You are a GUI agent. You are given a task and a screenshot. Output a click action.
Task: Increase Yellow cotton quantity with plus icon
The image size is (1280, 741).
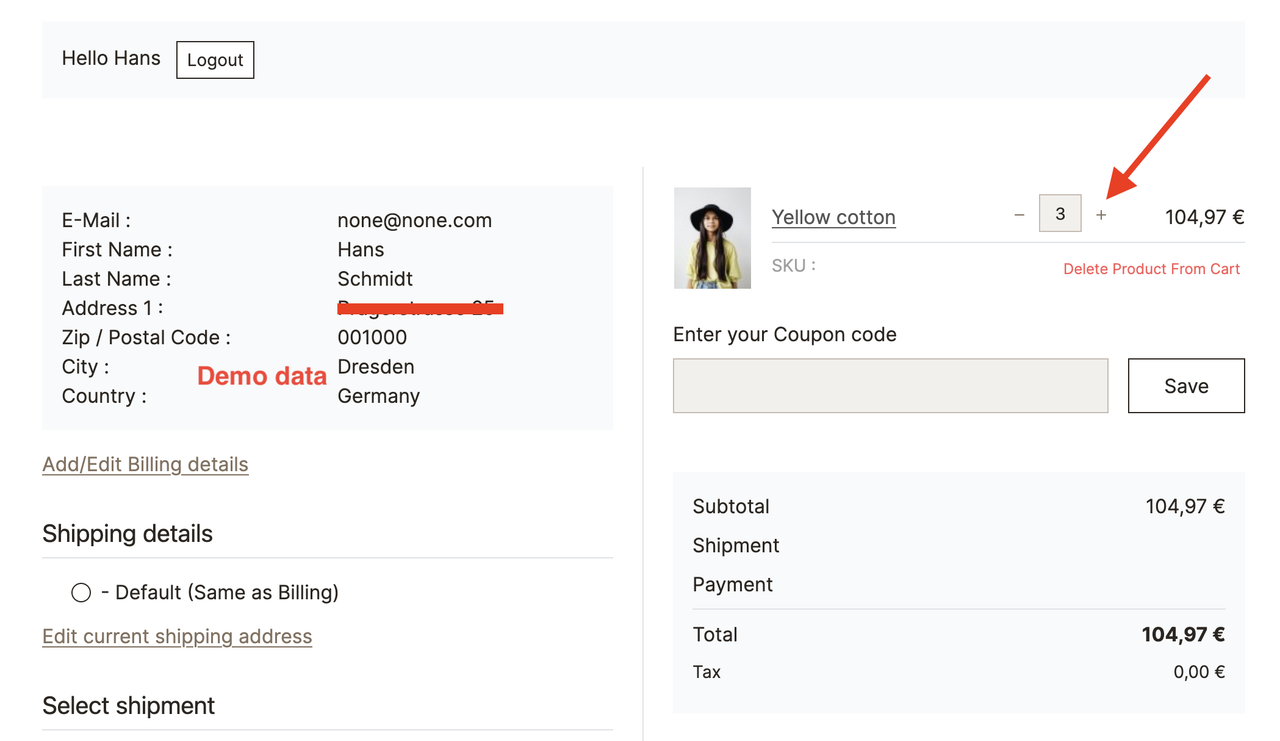pos(1101,215)
